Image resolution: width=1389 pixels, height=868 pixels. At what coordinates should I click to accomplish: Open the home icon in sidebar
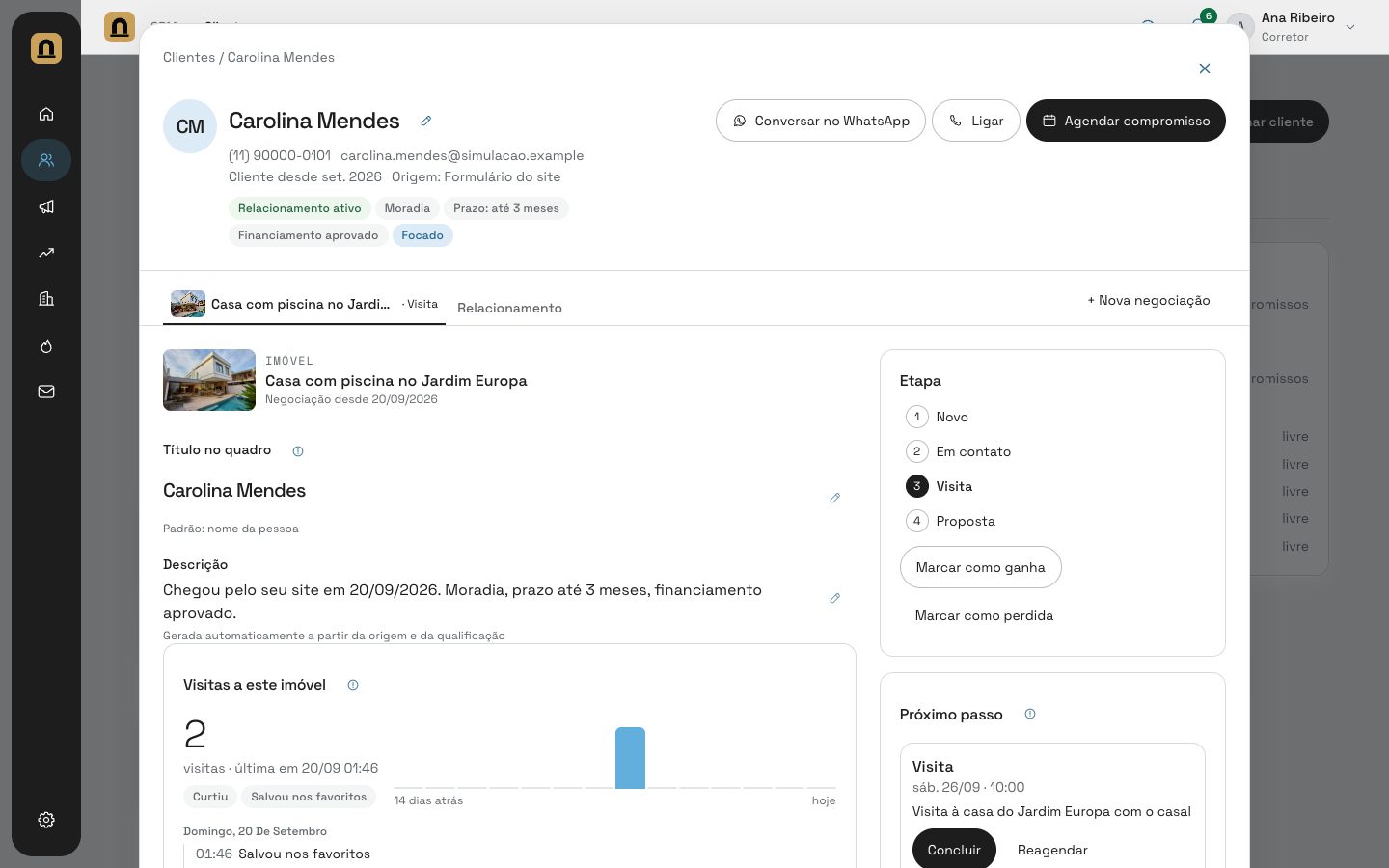(x=46, y=114)
